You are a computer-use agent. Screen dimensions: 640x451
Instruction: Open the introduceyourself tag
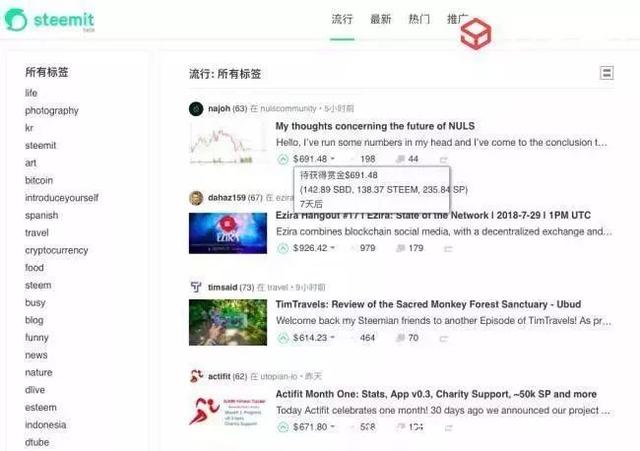point(62,198)
